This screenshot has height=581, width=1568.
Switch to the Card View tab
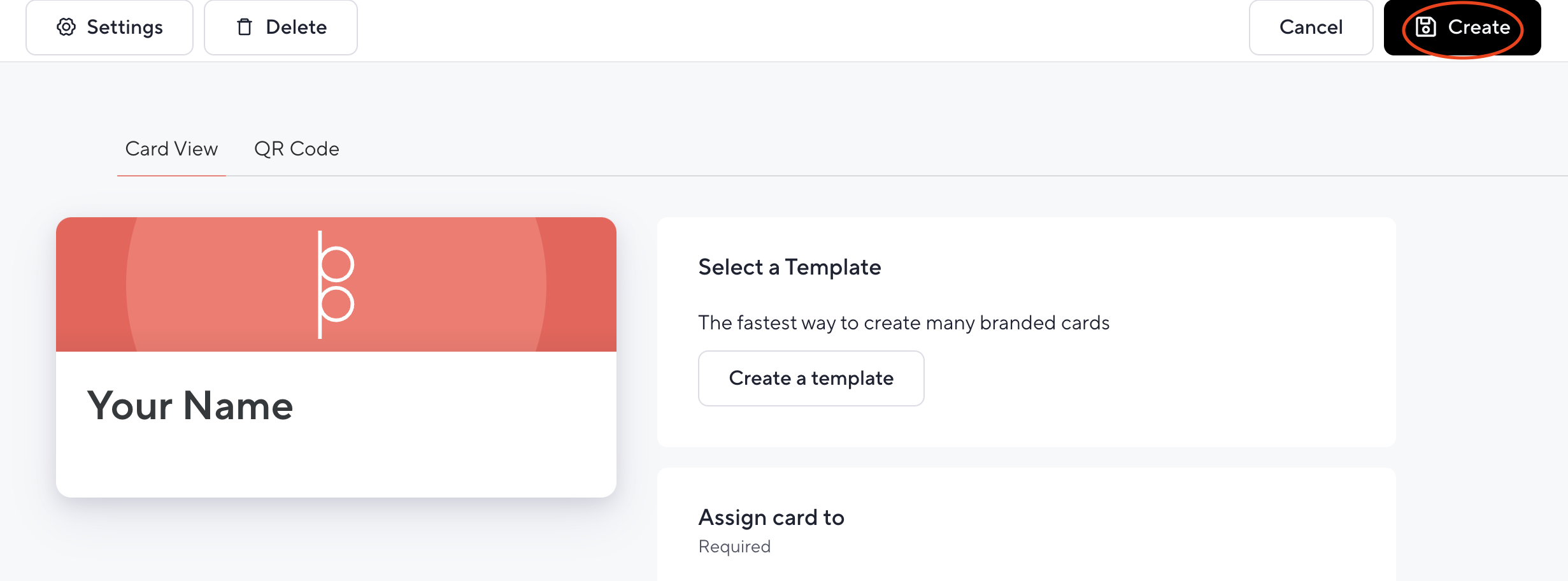(x=171, y=148)
